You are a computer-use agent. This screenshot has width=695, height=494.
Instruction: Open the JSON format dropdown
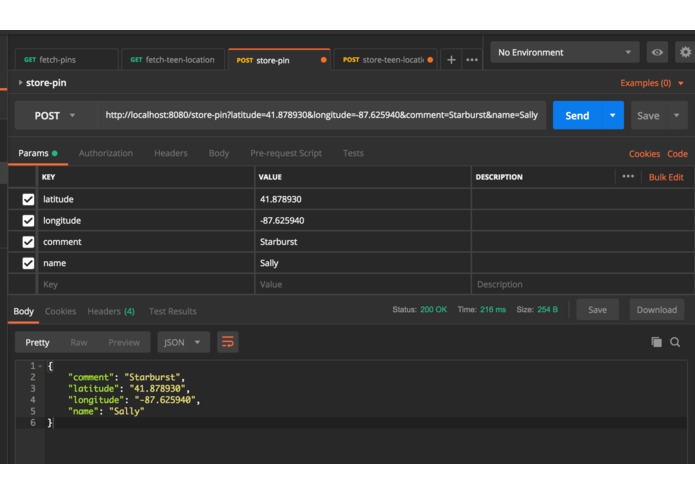pos(184,342)
